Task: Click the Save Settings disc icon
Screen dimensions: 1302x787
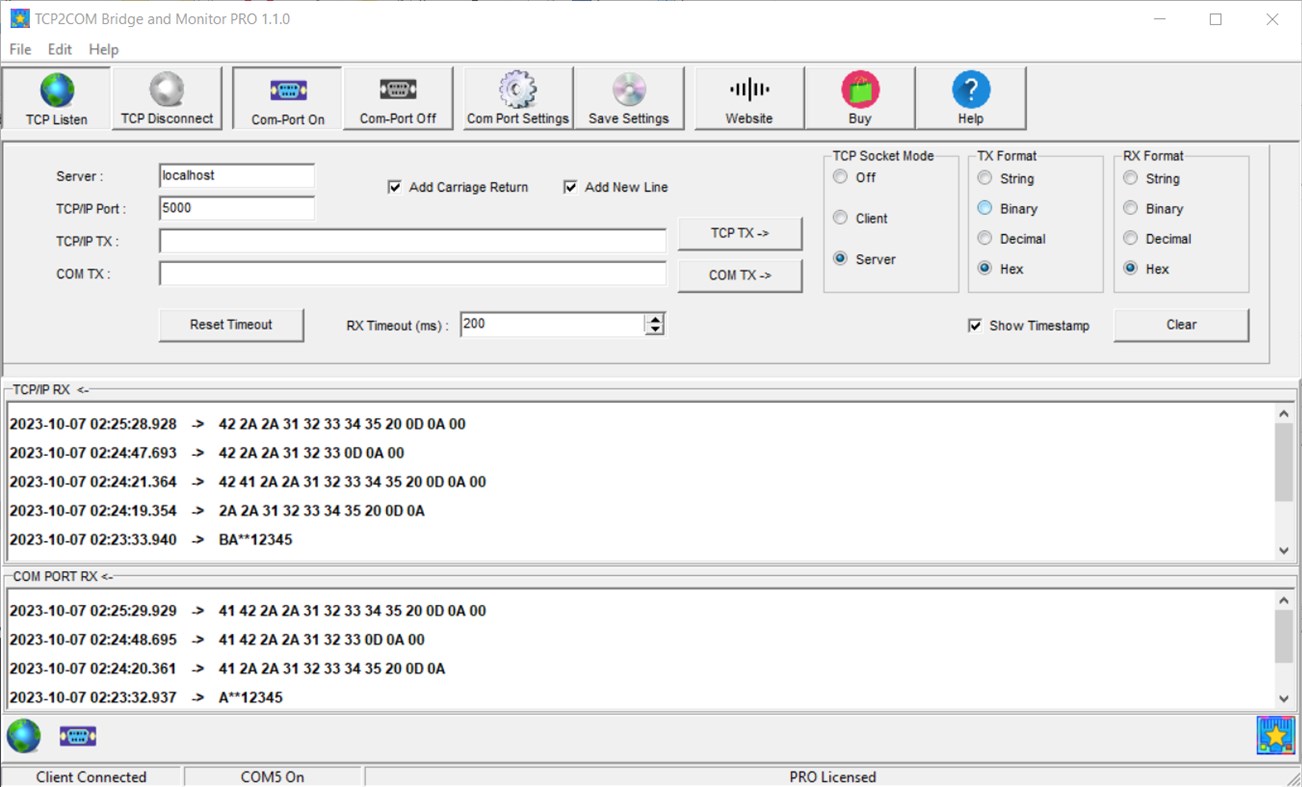Action: click(630, 97)
